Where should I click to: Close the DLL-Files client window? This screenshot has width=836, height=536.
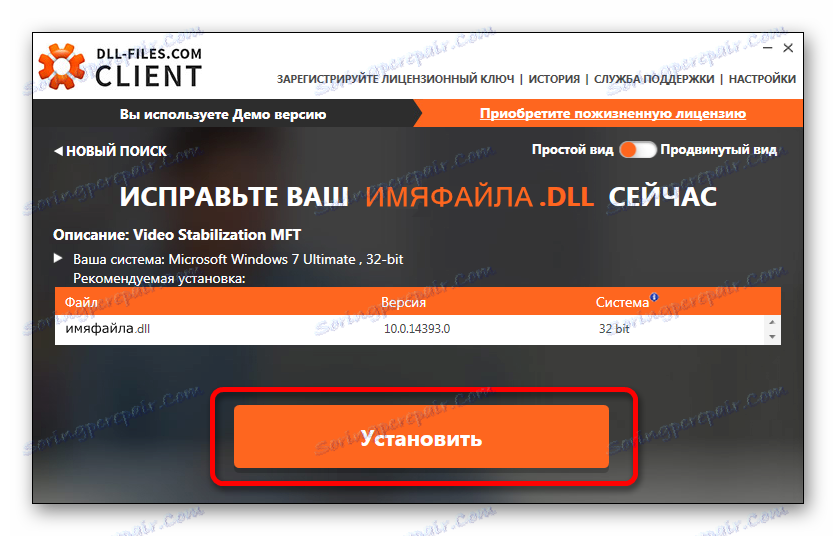pyautogui.click(x=788, y=48)
